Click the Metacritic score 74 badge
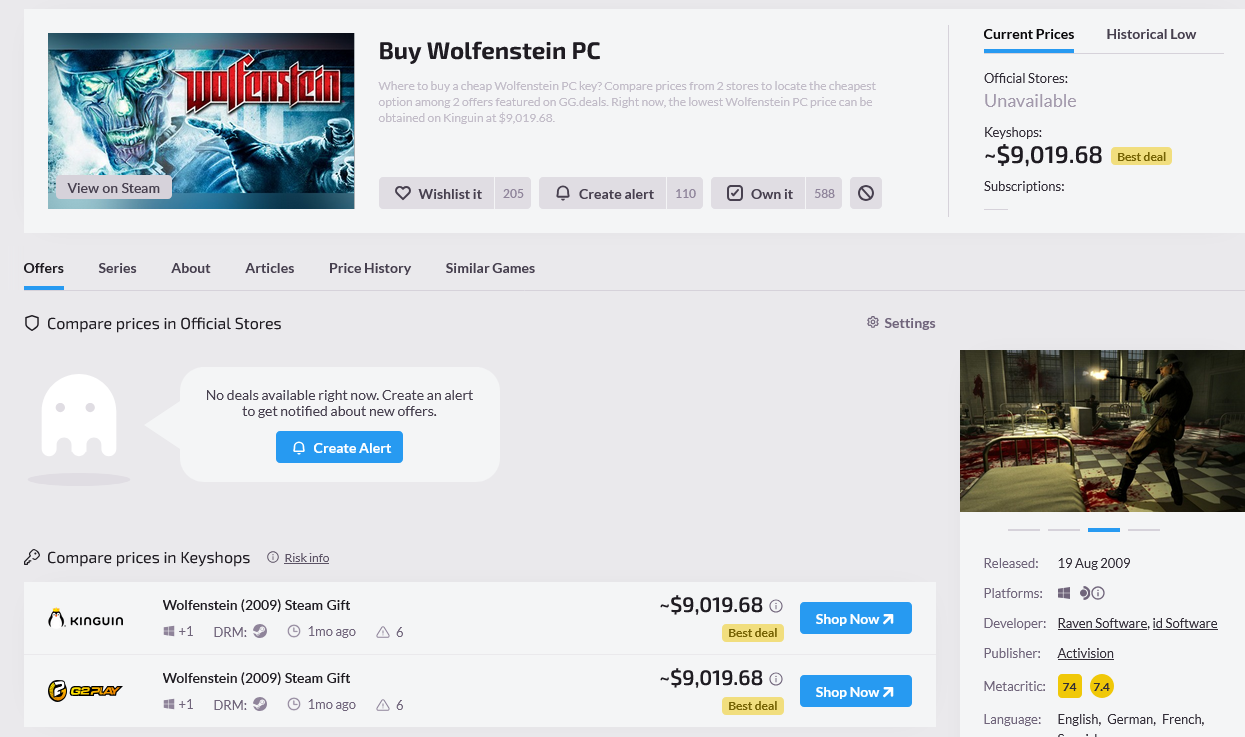1245x737 pixels. tap(1070, 686)
